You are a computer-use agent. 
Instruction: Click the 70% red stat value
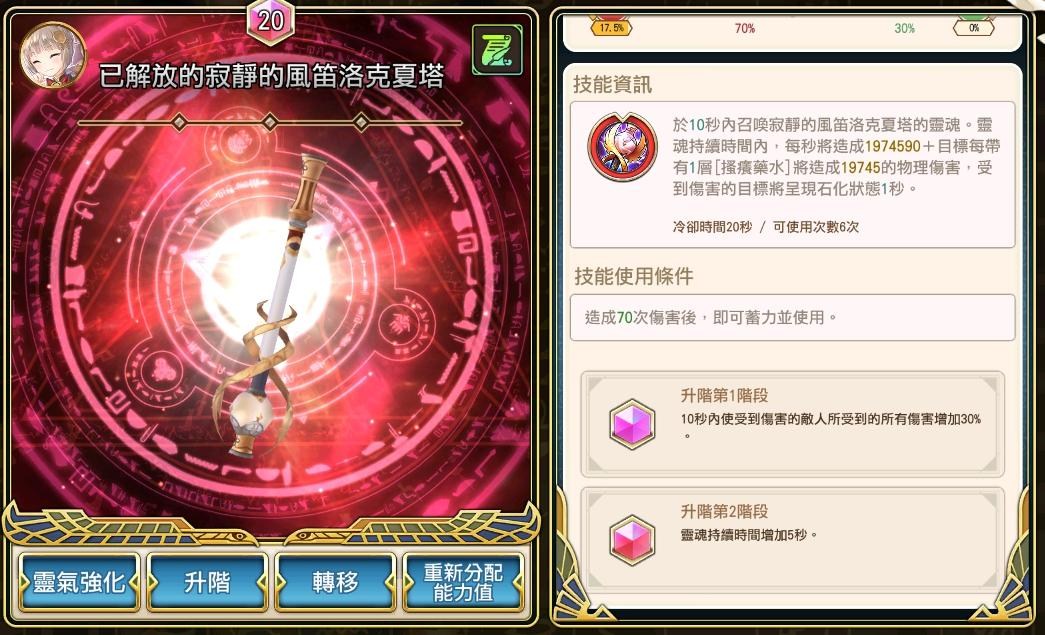coord(744,28)
